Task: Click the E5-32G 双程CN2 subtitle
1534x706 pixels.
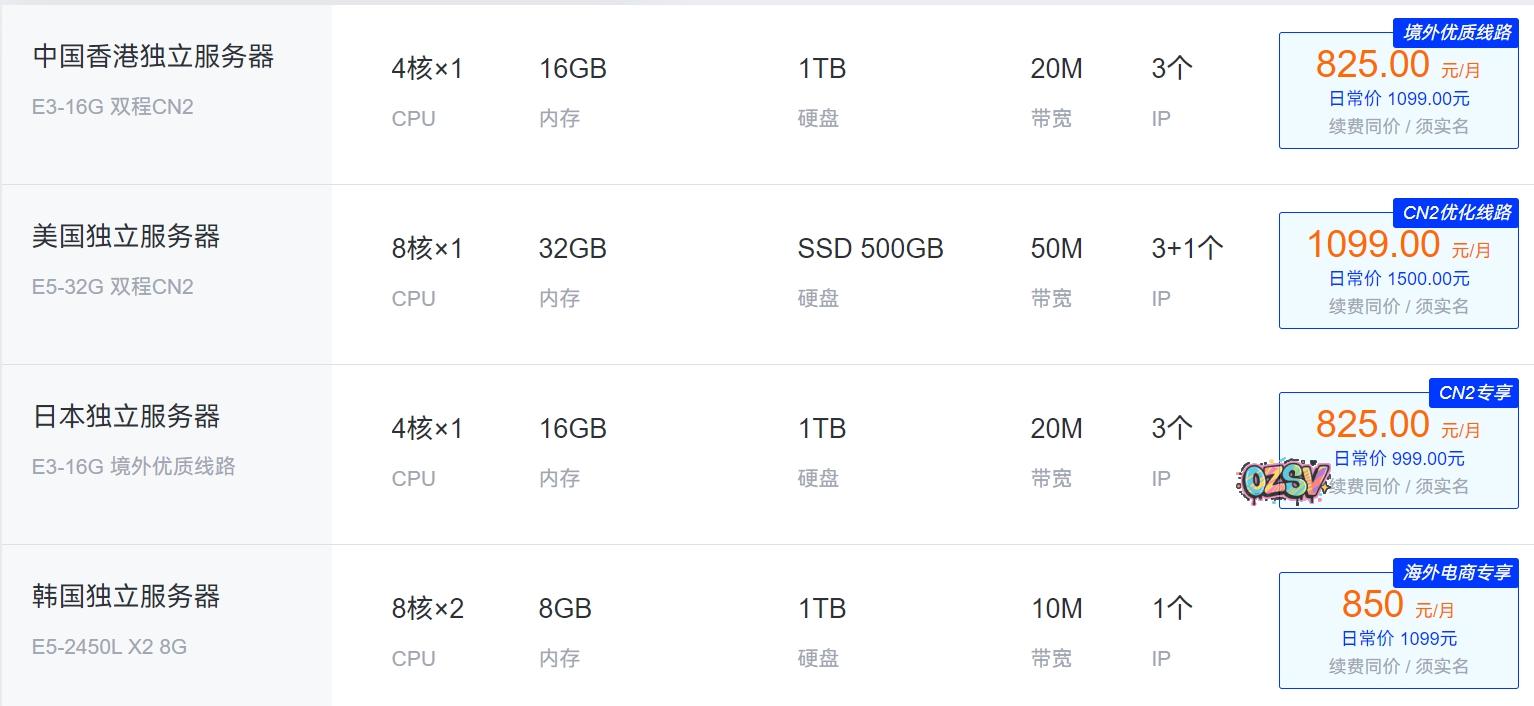Action: [x=113, y=287]
